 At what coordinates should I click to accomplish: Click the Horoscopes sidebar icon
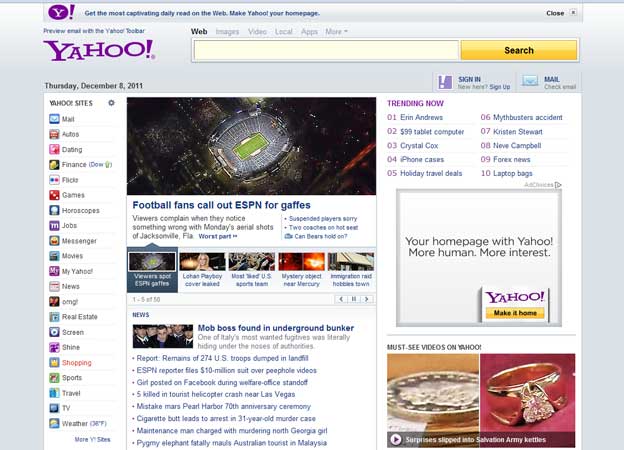(54, 211)
